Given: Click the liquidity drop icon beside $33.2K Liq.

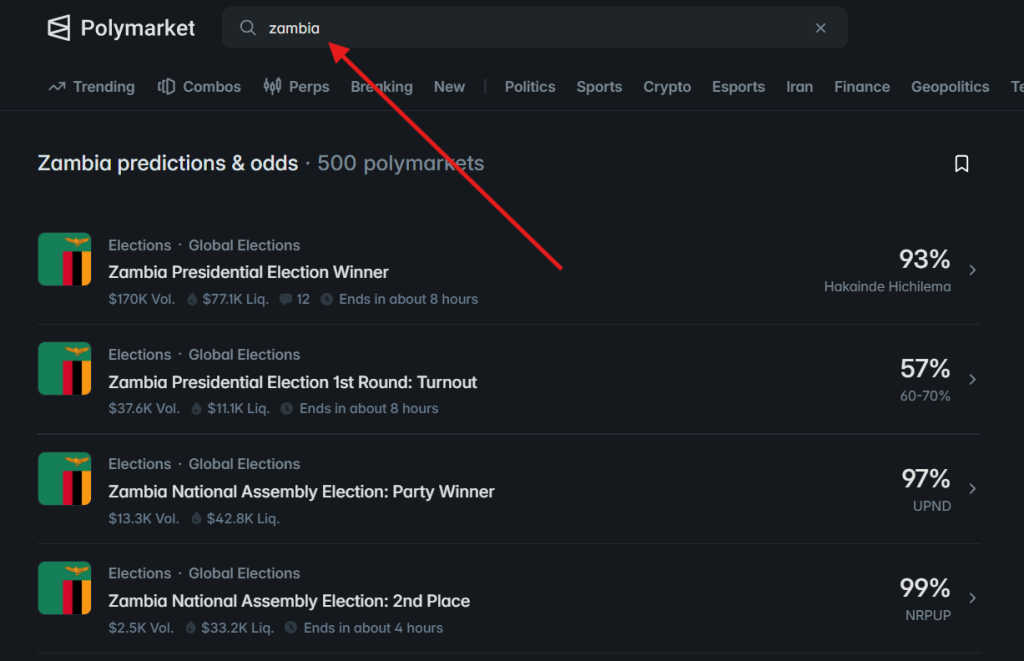Looking at the screenshot, I should pos(191,628).
